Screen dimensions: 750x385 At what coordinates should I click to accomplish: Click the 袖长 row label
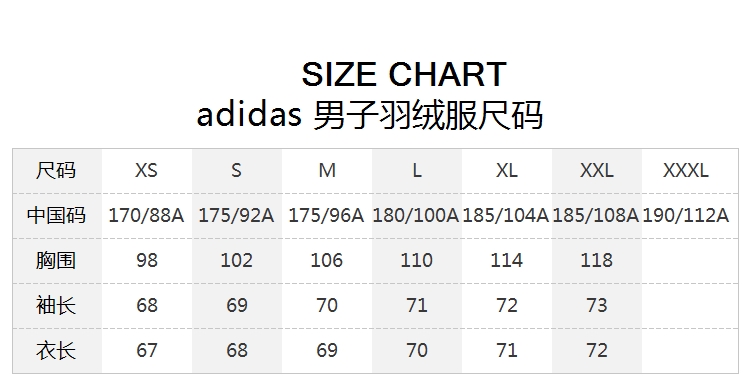point(56,305)
